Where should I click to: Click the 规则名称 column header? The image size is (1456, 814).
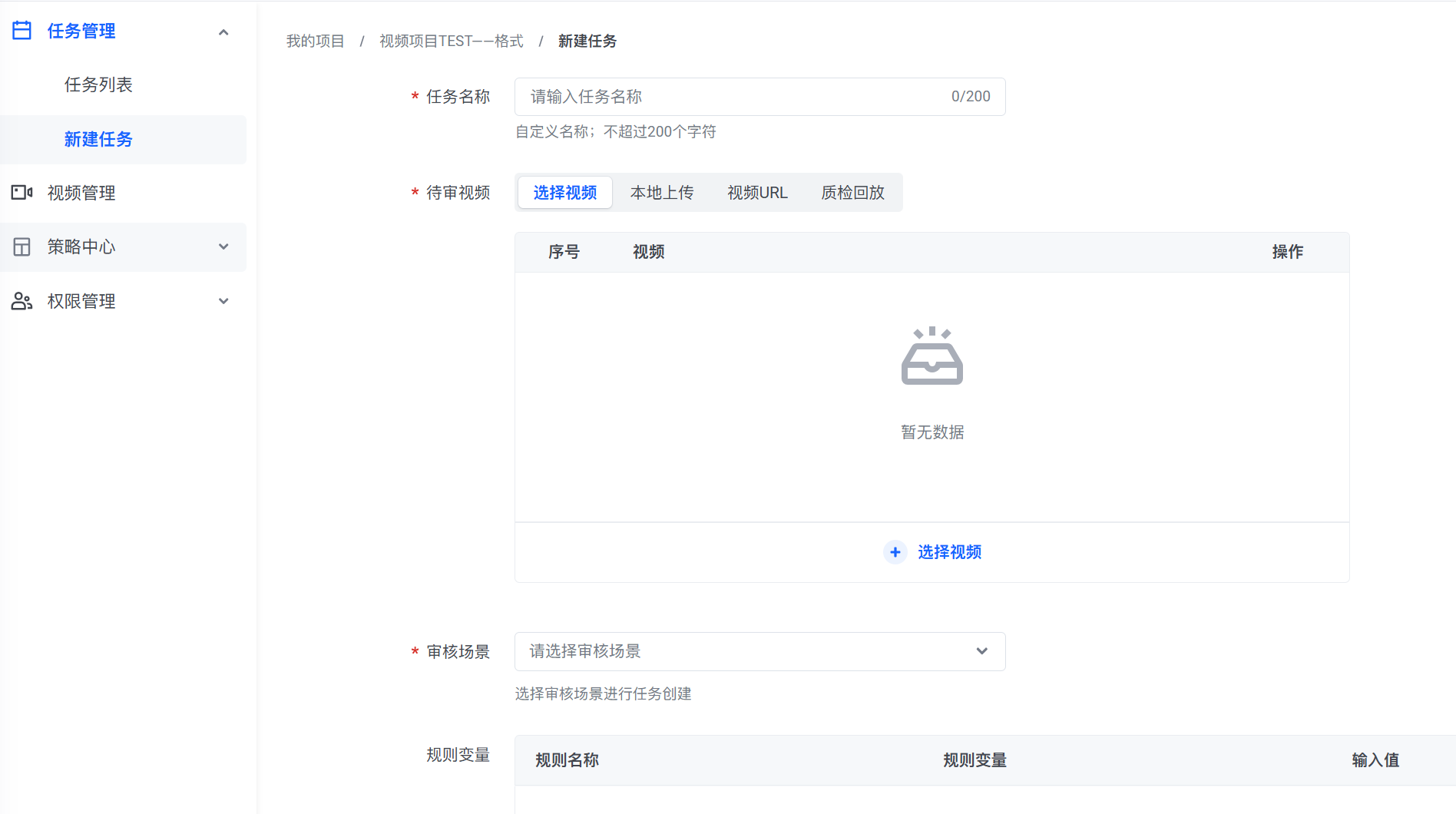pyautogui.click(x=568, y=760)
